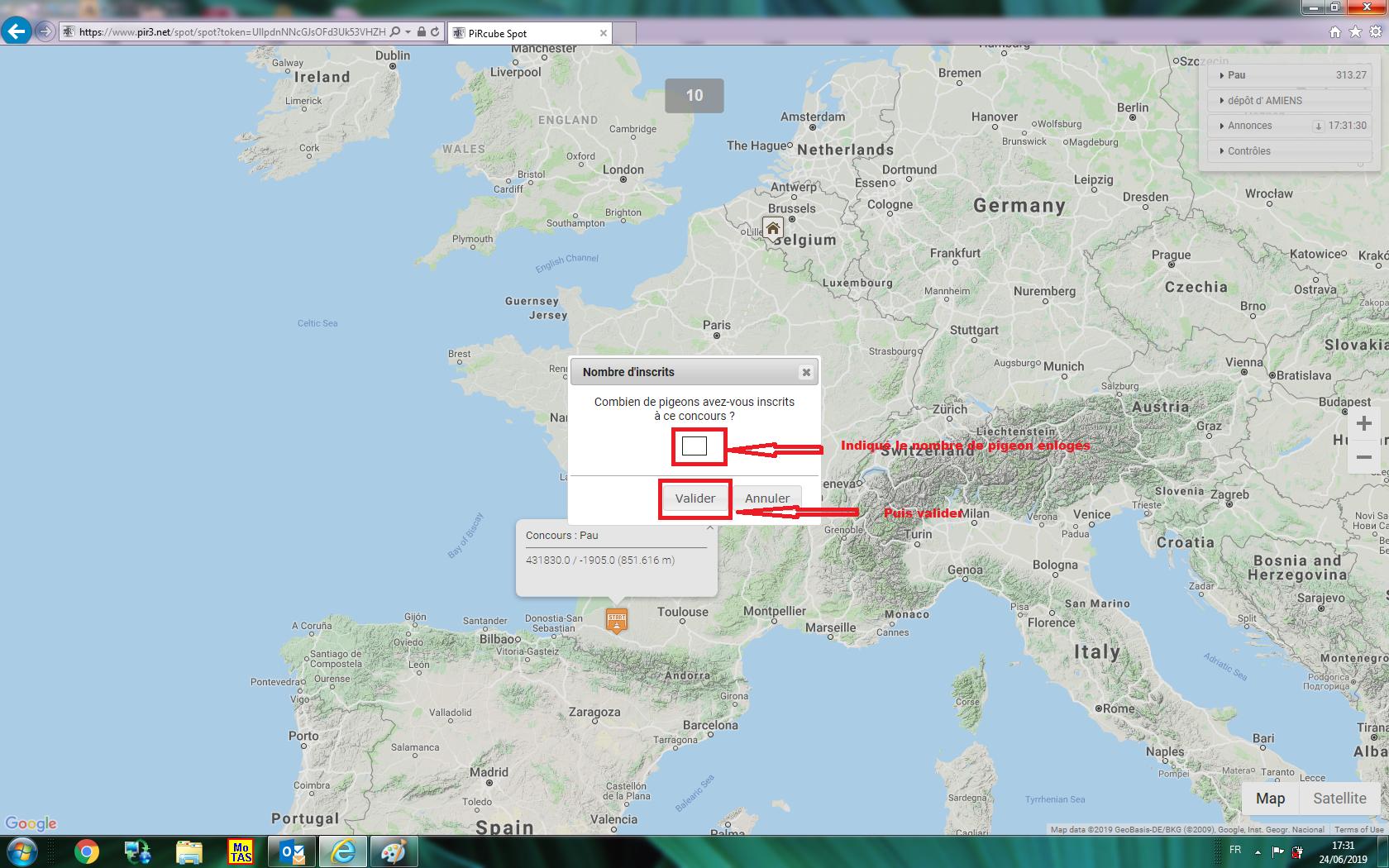This screenshot has width=1389, height=868.
Task: Click the Annuler button
Action: pos(767,498)
